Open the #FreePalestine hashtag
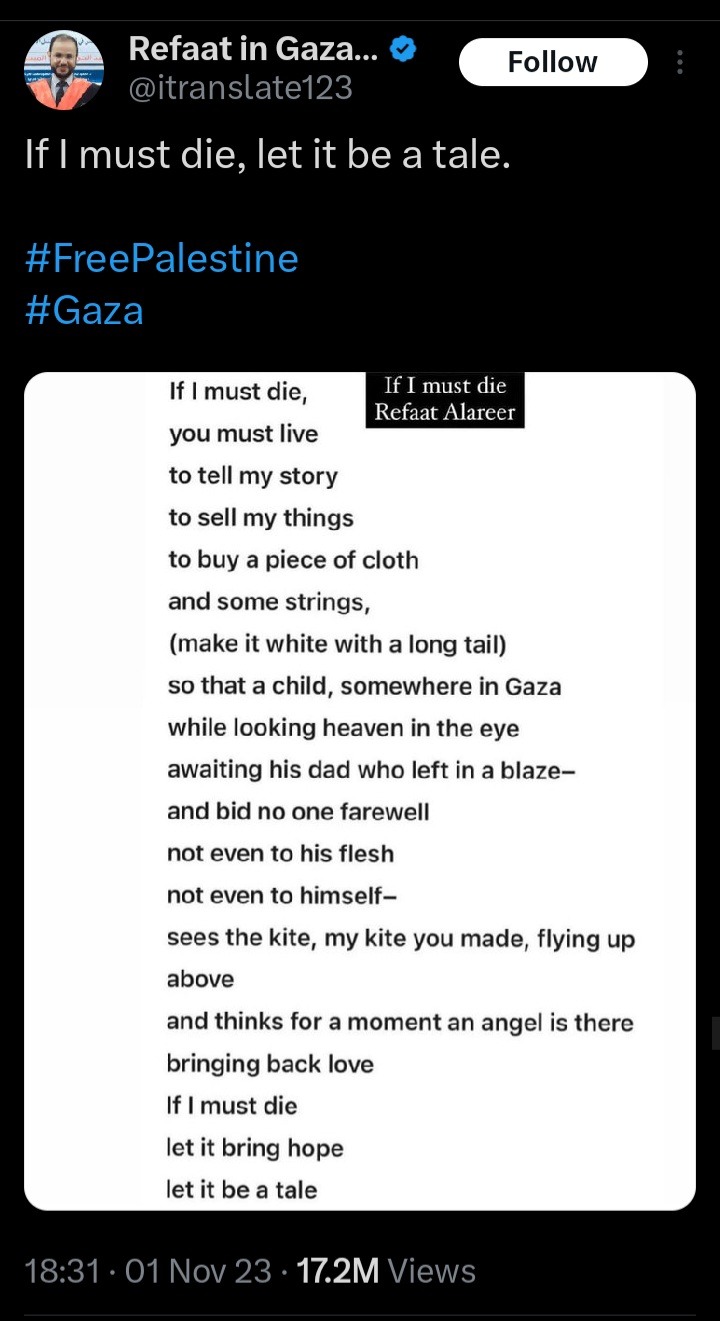 [x=161, y=259]
